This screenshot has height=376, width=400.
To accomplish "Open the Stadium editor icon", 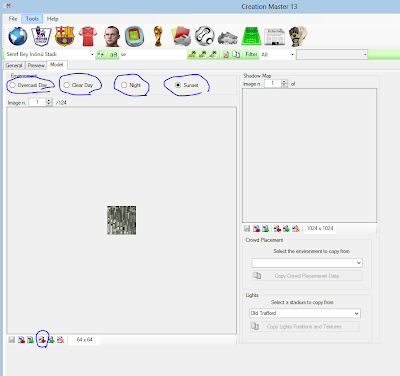I will pos(135,36).
